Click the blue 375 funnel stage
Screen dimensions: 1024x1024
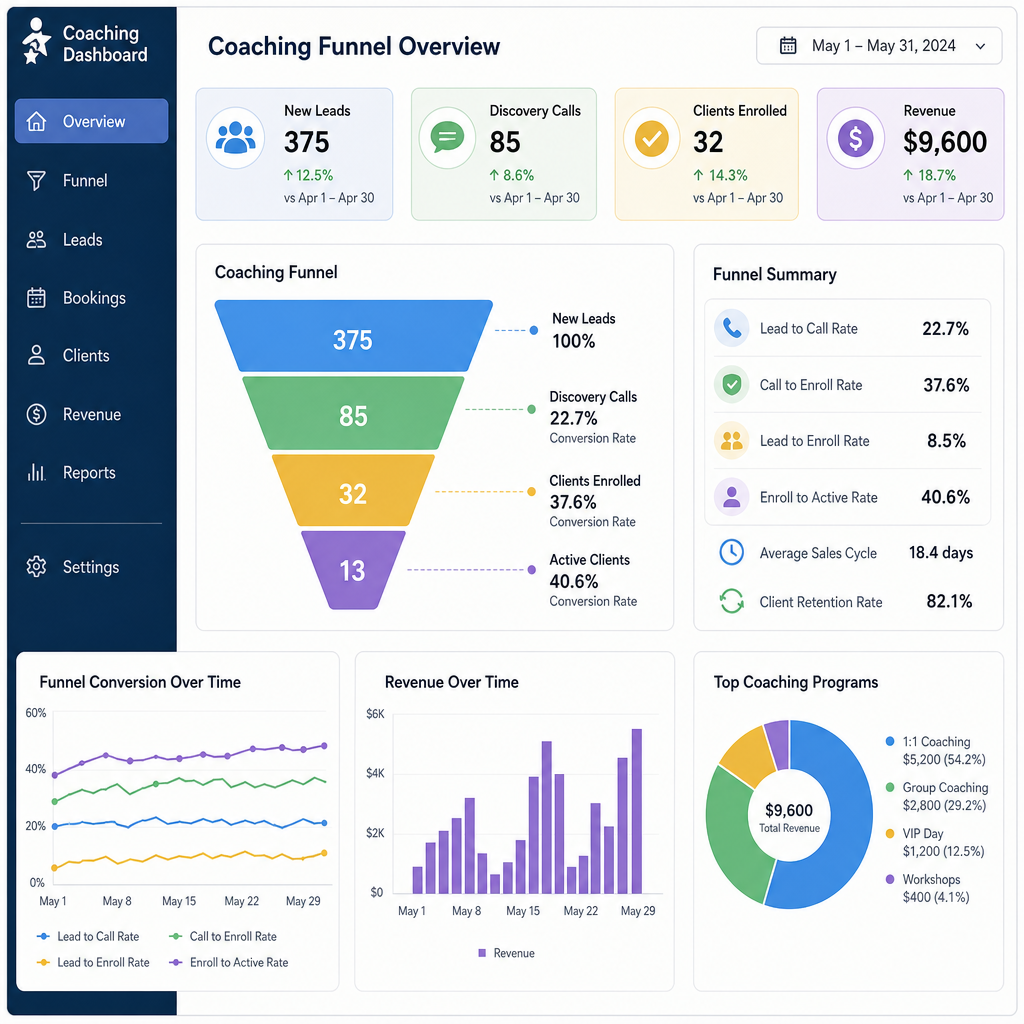point(353,336)
